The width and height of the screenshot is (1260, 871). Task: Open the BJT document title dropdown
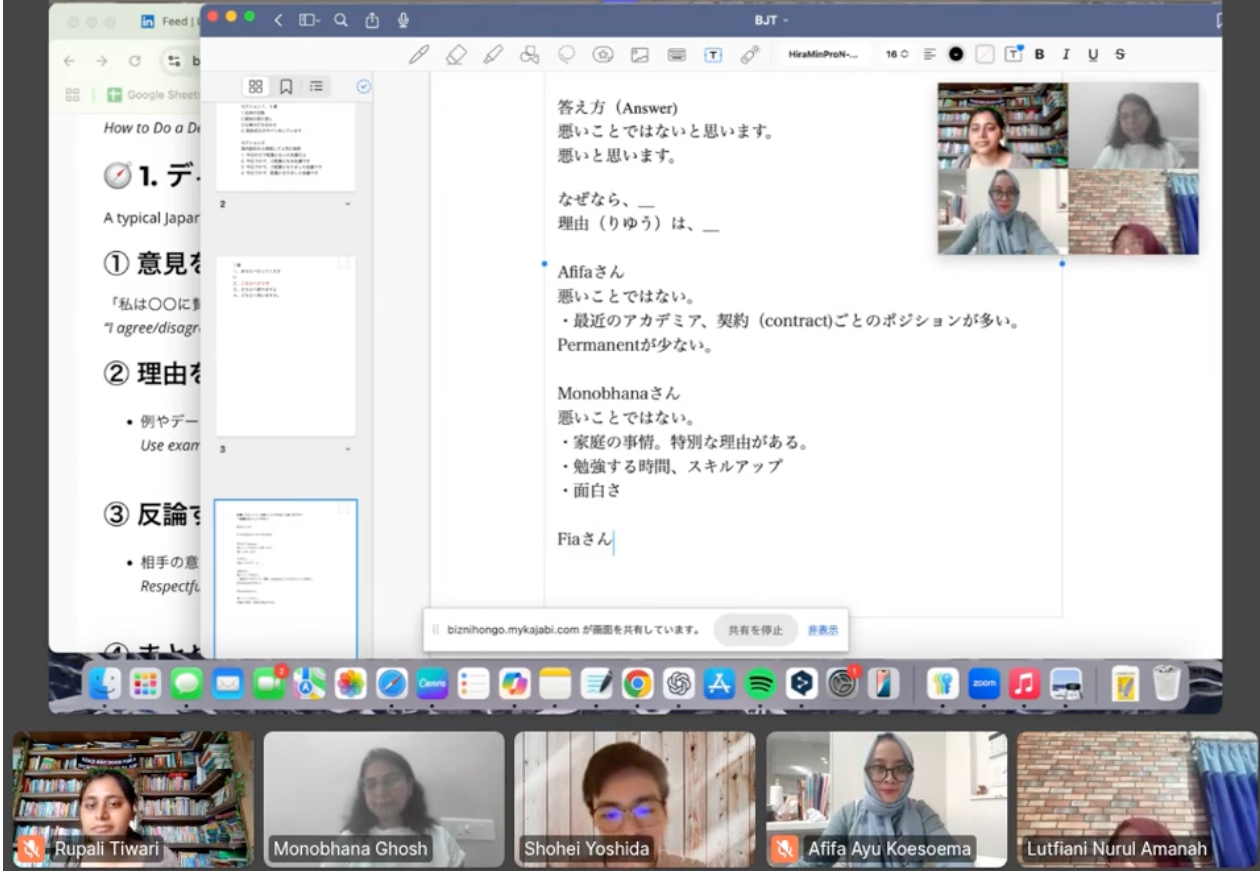click(771, 19)
